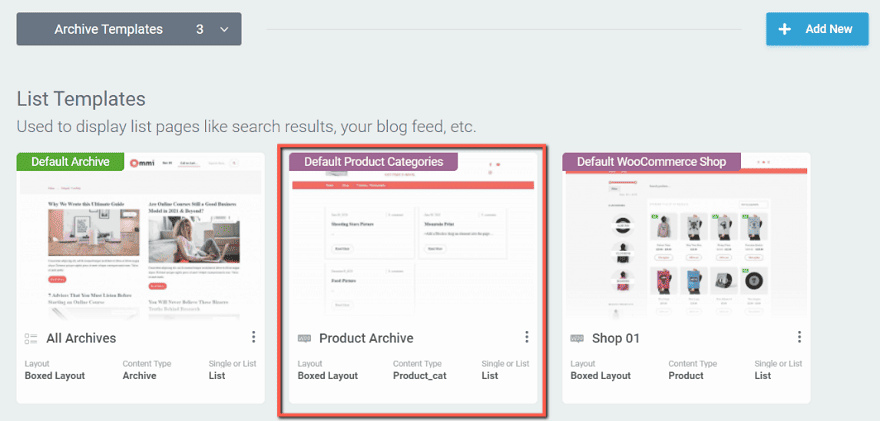Expand the Archive Templates chevron arrow
The width and height of the screenshot is (880, 421).
224,29
